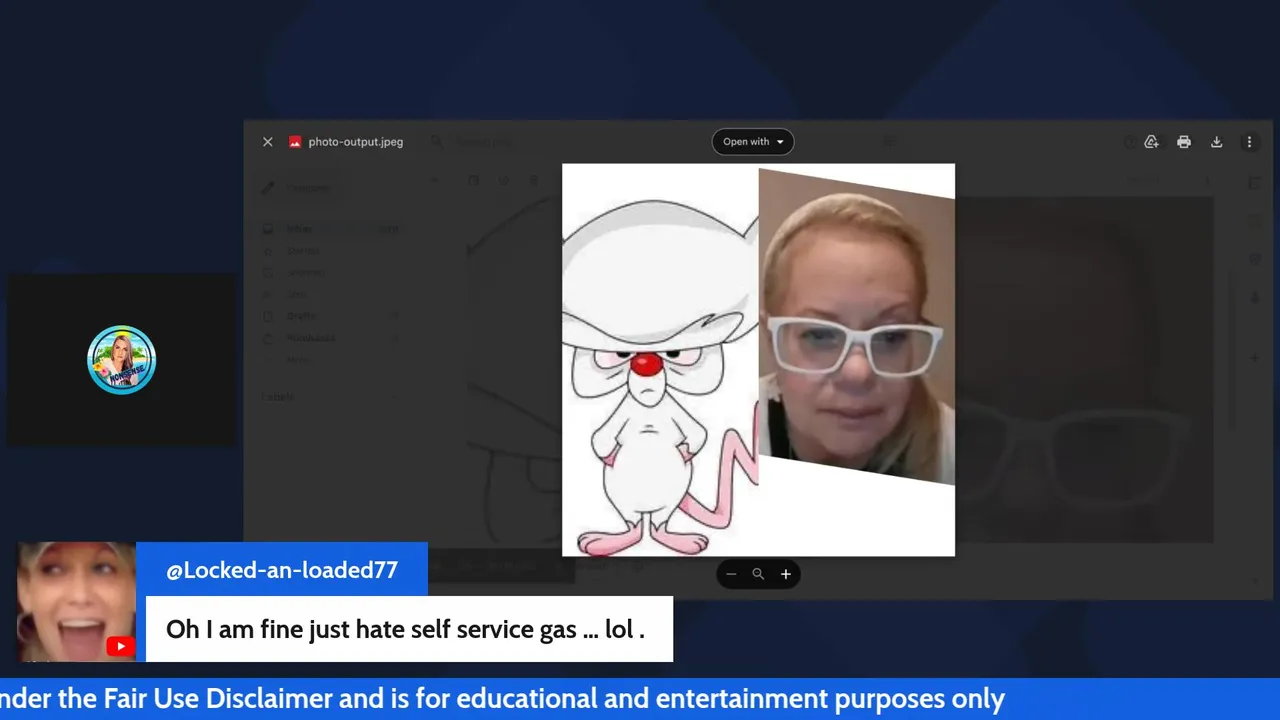This screenshot has height=720, width=1280.
Task: Zoom in with the plus button
Action: [786, 574]
